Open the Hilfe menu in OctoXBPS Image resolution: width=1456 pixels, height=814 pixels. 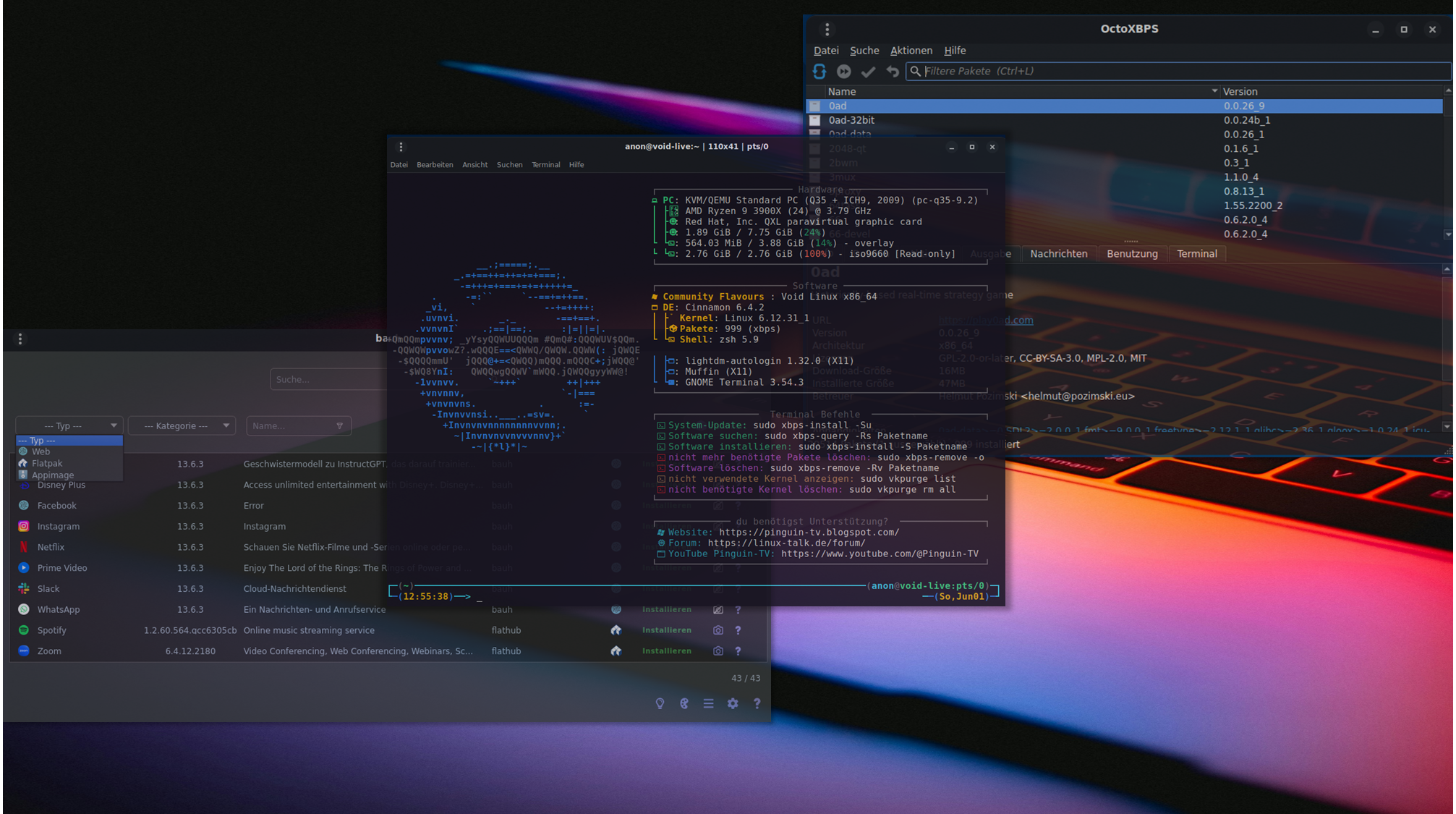tap(955, 51)
